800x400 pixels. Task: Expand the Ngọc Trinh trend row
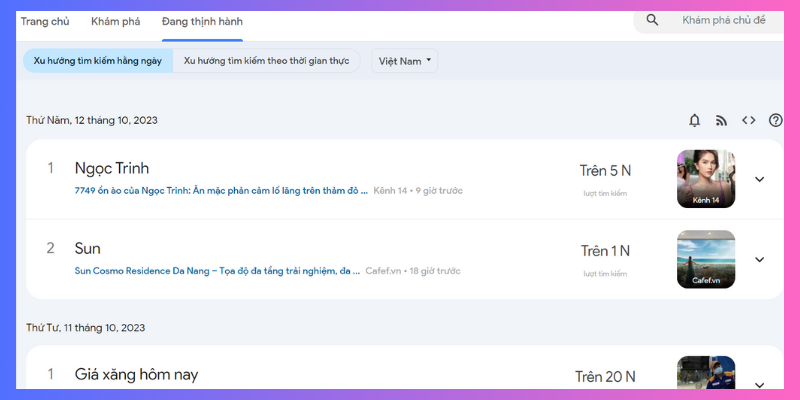(x=760, y=179)
